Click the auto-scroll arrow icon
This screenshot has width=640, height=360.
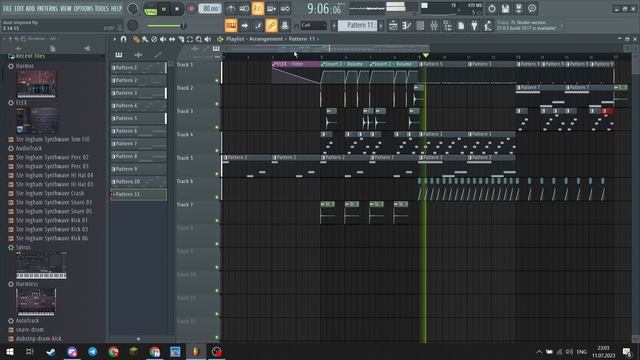(244, 26)
